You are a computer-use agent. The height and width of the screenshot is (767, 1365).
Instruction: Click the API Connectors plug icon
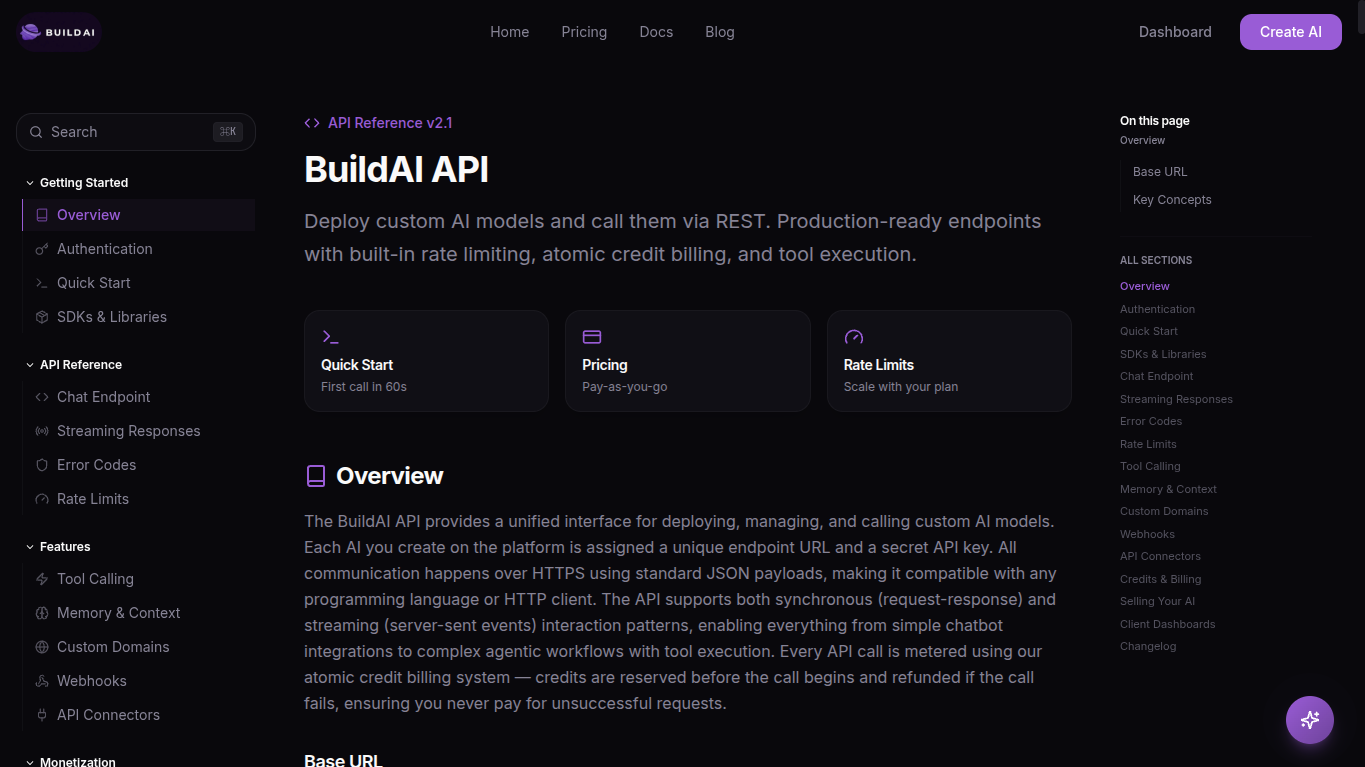(x=42, y=715)
